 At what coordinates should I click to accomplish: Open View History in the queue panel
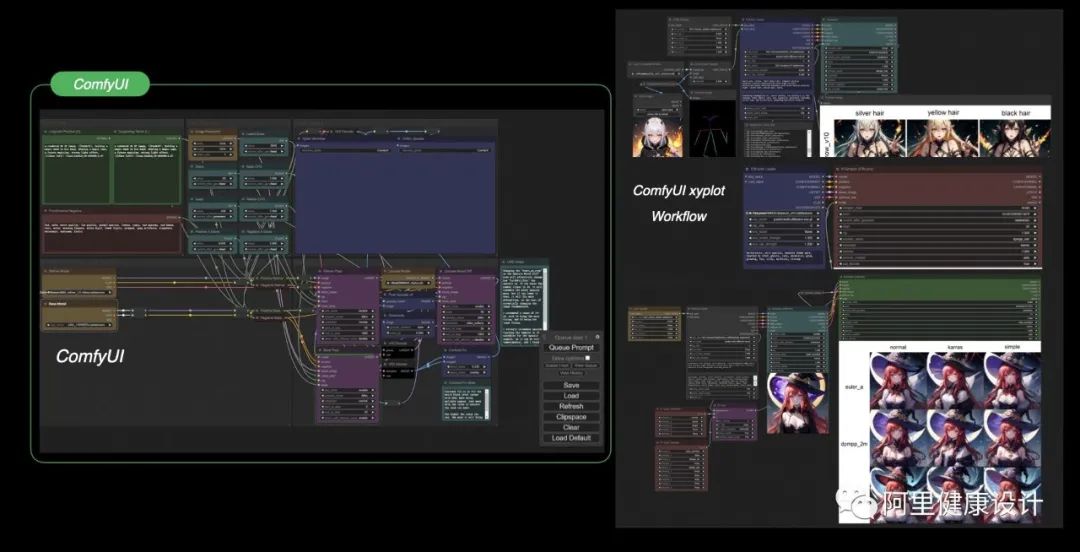click(571, 373)
